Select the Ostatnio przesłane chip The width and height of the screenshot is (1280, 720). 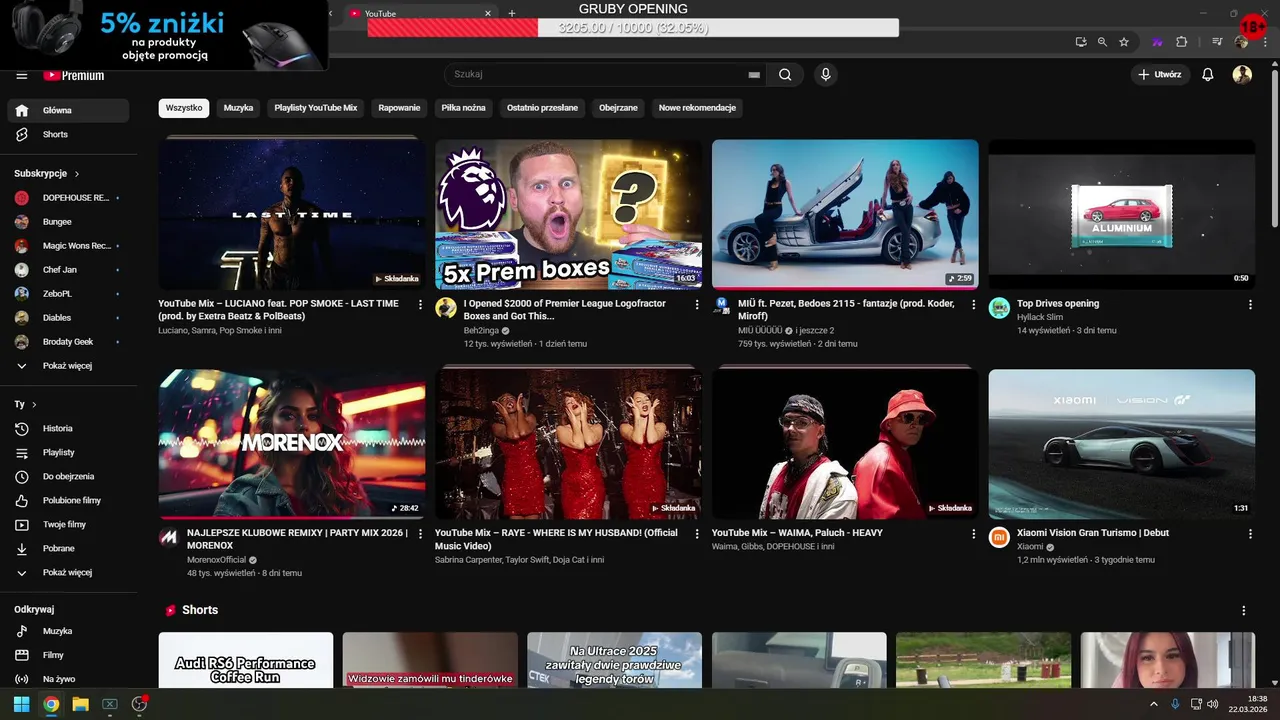pos(542,108)
